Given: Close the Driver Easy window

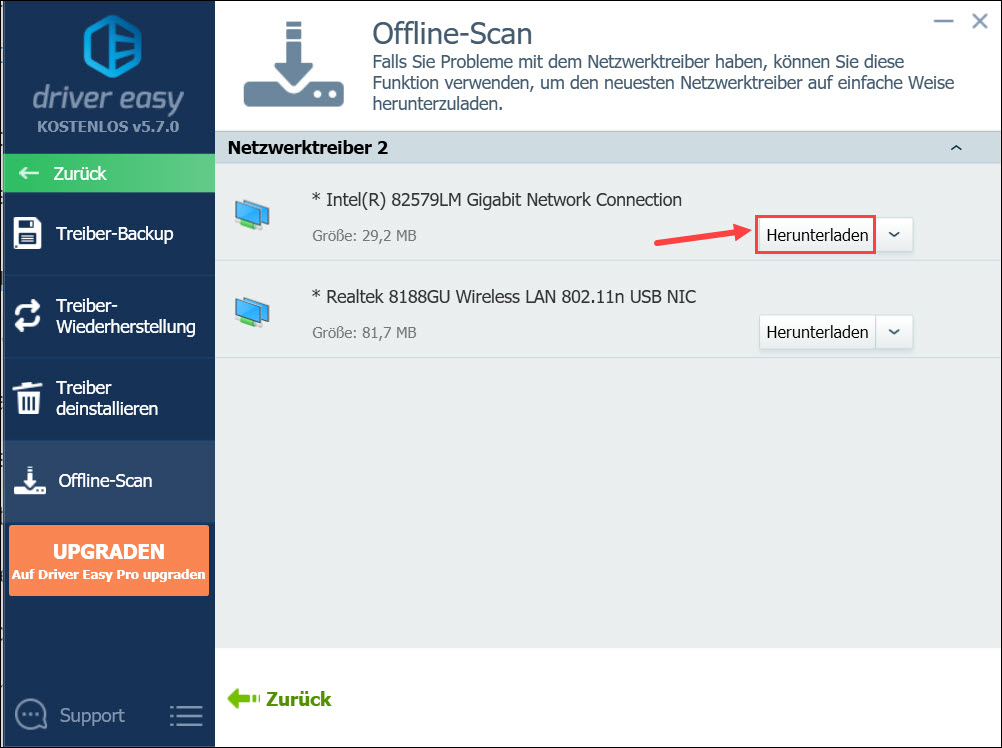Looking at the screenshot, I should pyautogui.click(x=979, y=22).
